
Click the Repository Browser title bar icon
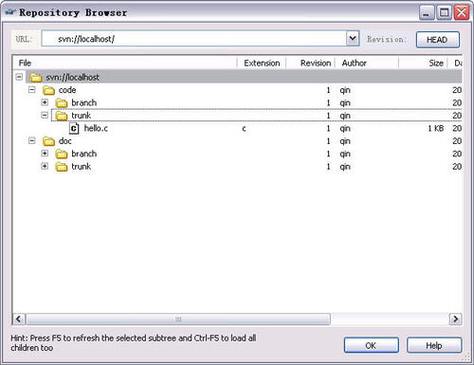10,13
